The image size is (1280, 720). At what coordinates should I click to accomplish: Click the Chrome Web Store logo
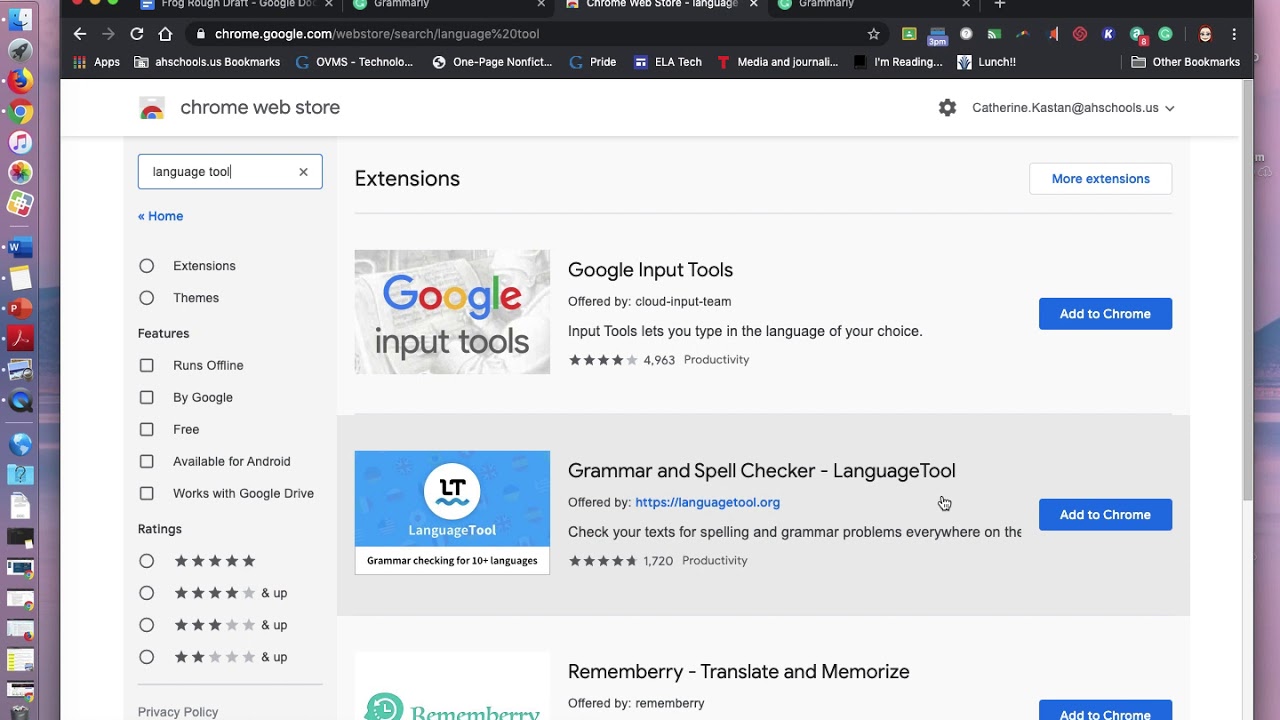click(152, 108)
